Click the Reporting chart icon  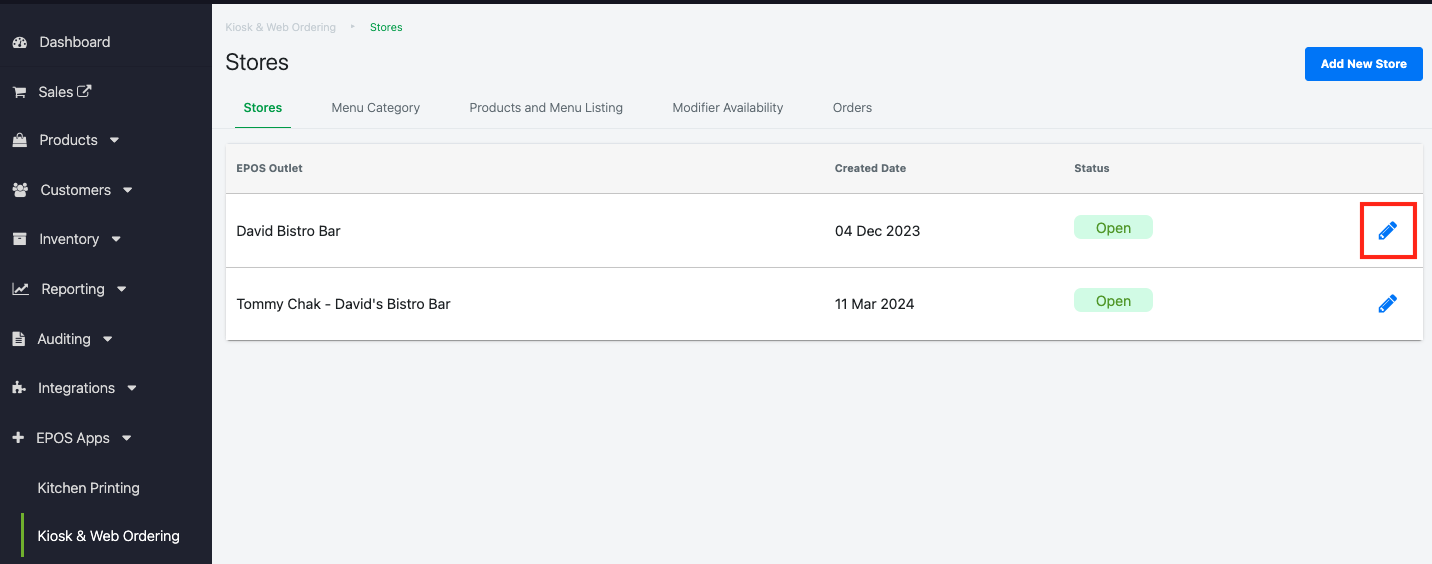pyautogui.click(x=20, y=289)
